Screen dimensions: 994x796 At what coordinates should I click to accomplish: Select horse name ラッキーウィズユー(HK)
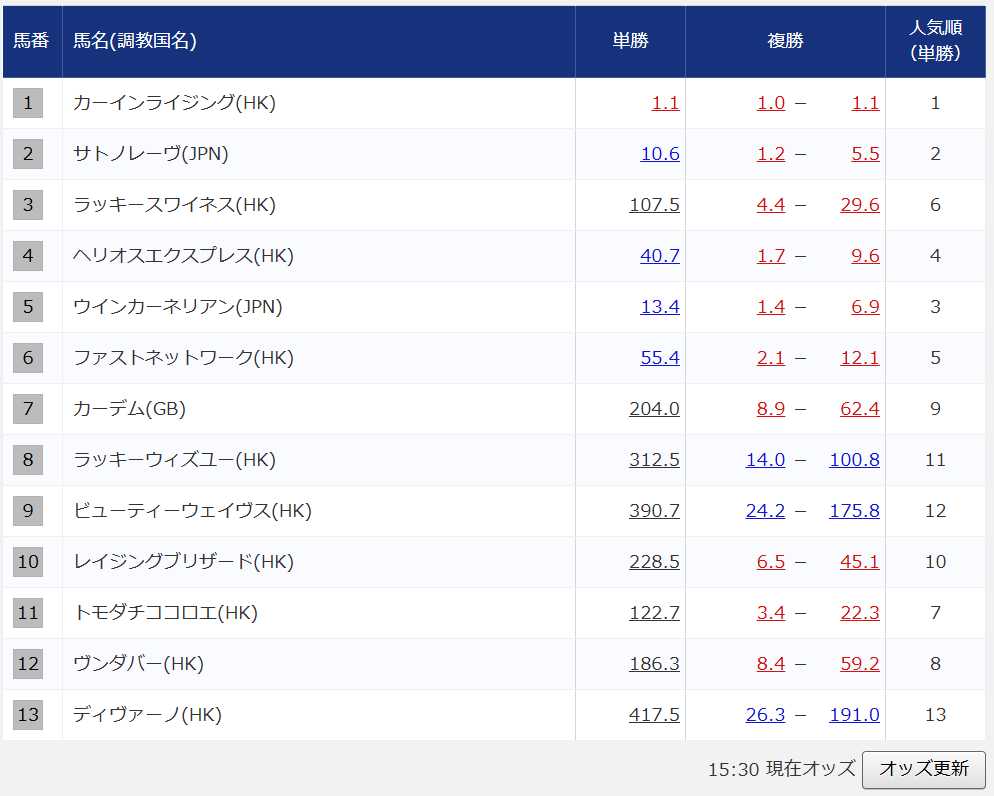174,460
